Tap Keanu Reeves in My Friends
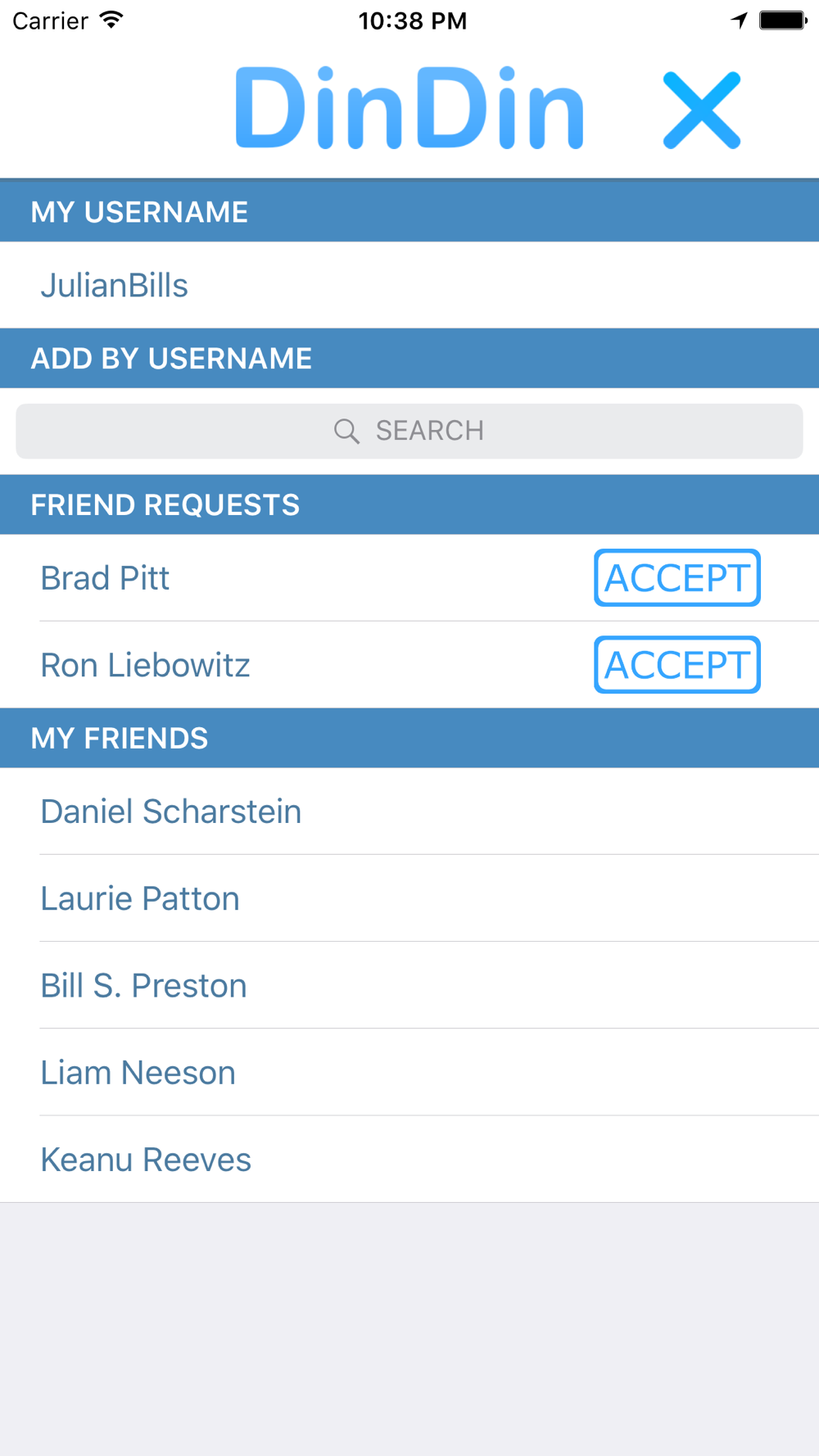Viewport: 819px width, 1456px height. click(x=409, y=1159)
